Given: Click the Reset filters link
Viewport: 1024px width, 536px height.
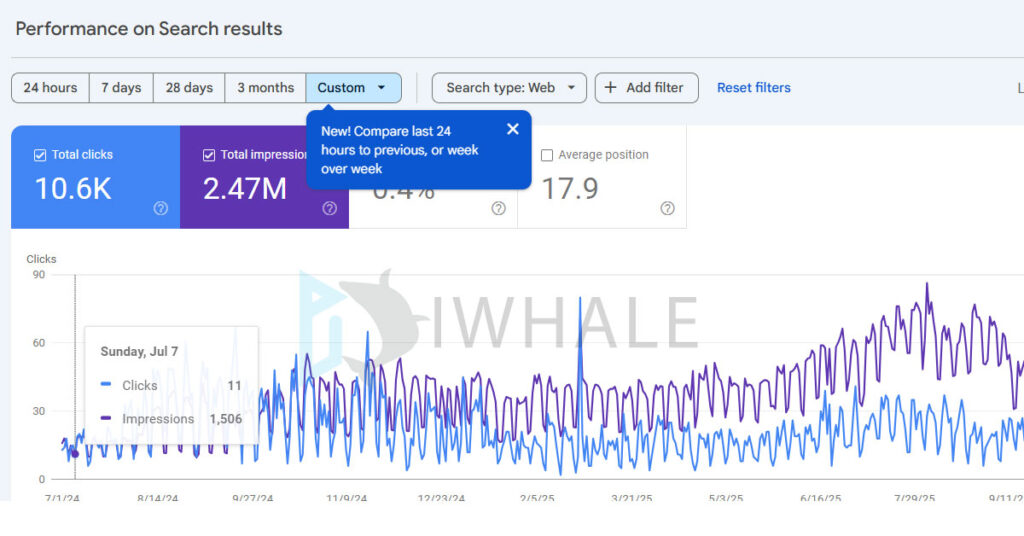Looking at the screenshot, I should (x=753, y=88).
